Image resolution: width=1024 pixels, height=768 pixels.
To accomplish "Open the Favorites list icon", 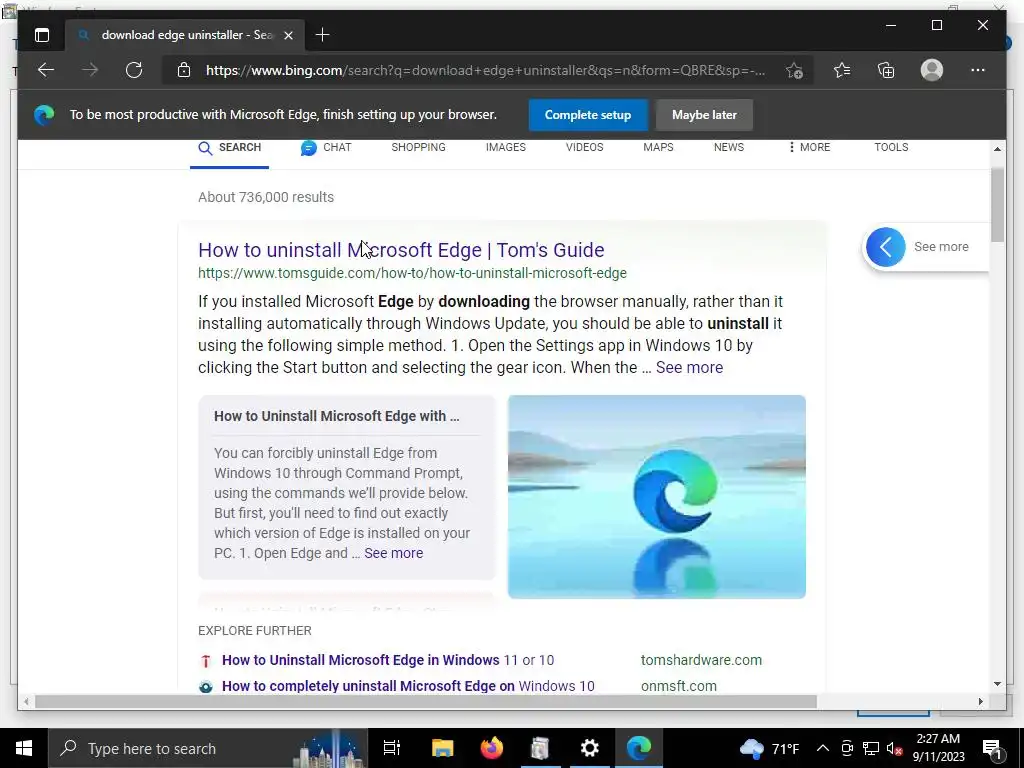I will (x=842, y=70).
